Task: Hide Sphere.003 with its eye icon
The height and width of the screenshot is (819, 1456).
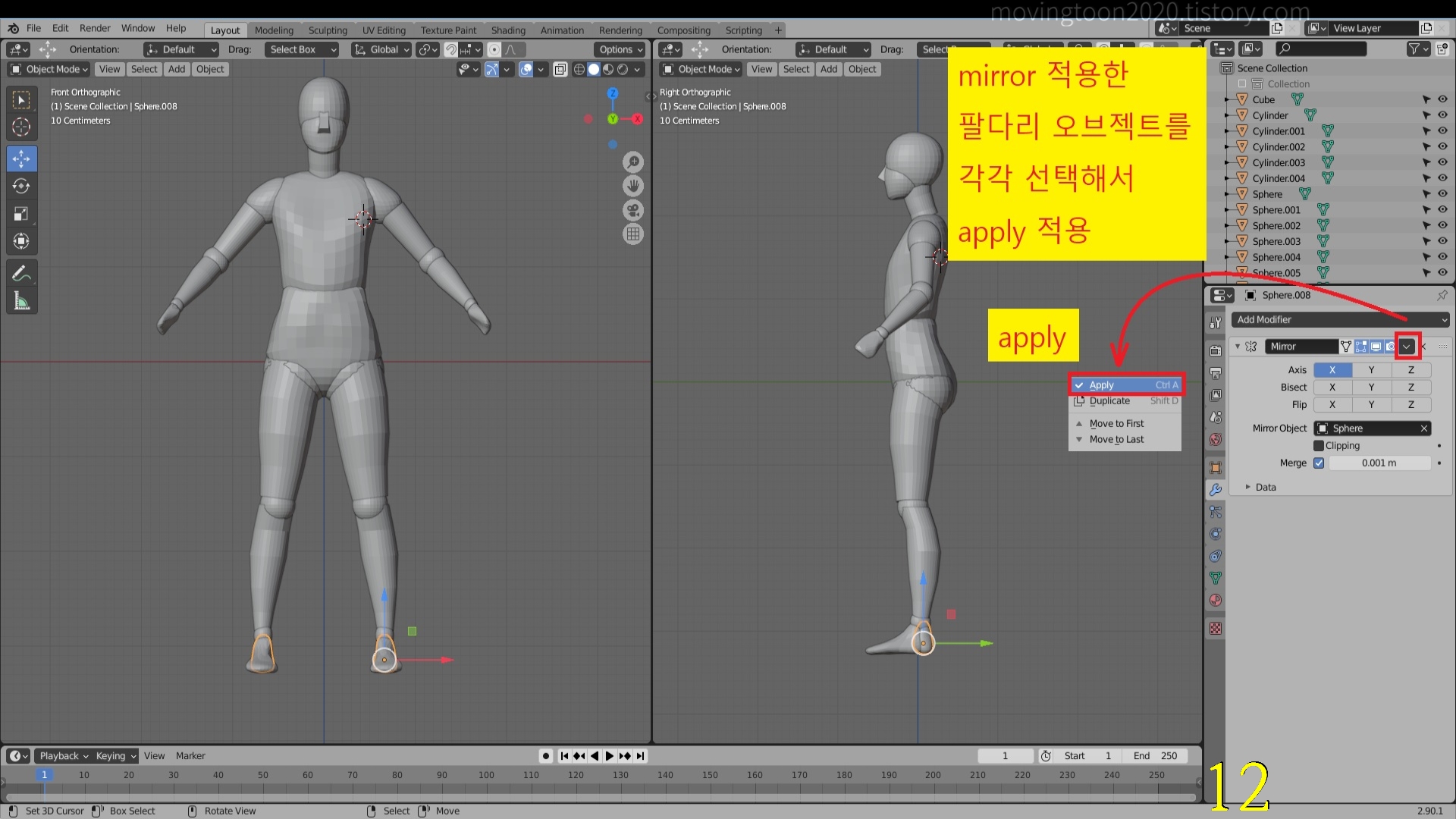Action: 1442,241
